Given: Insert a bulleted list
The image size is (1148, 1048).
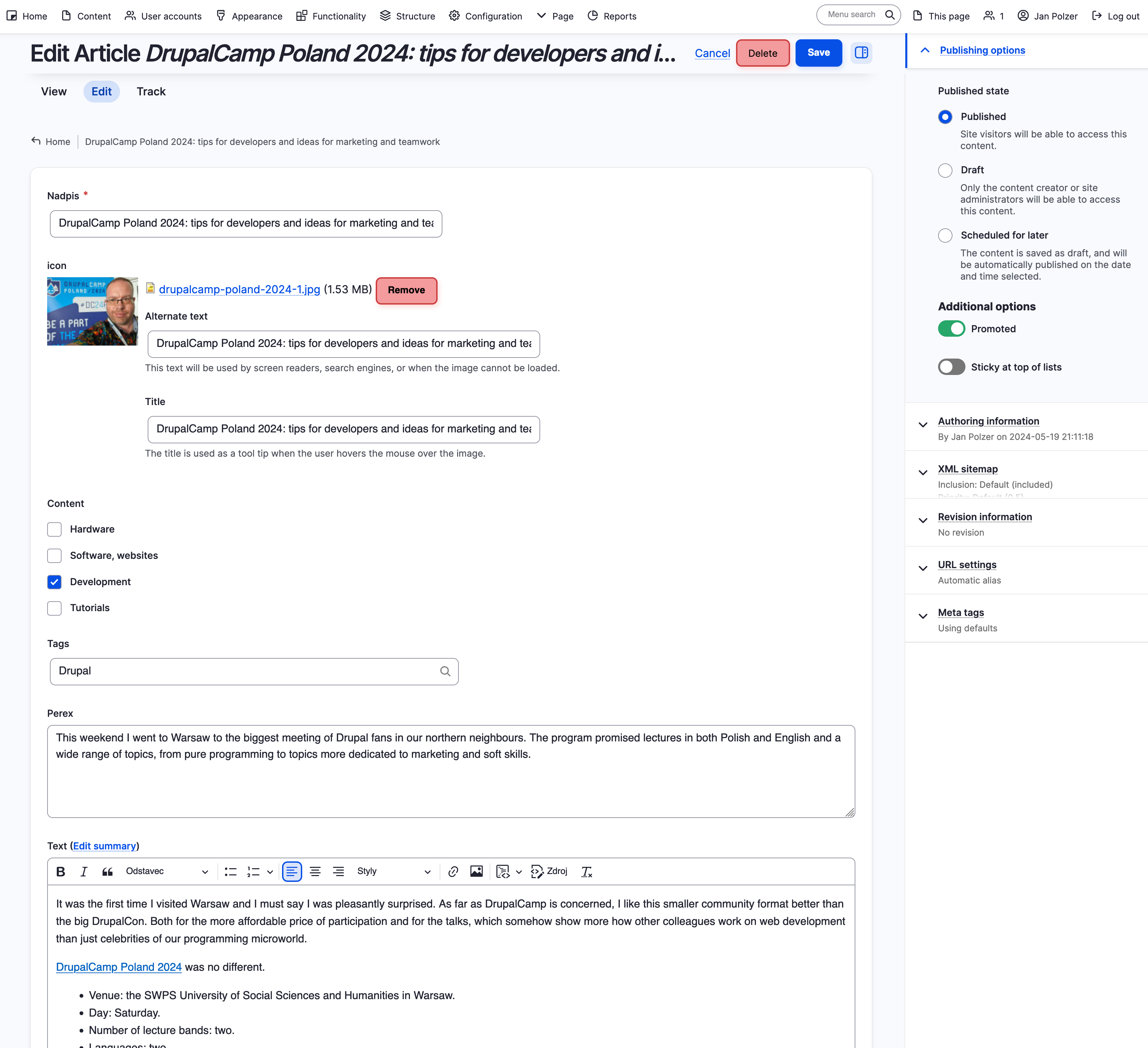Looking at the screenshot, I should (x=231, y=872).
